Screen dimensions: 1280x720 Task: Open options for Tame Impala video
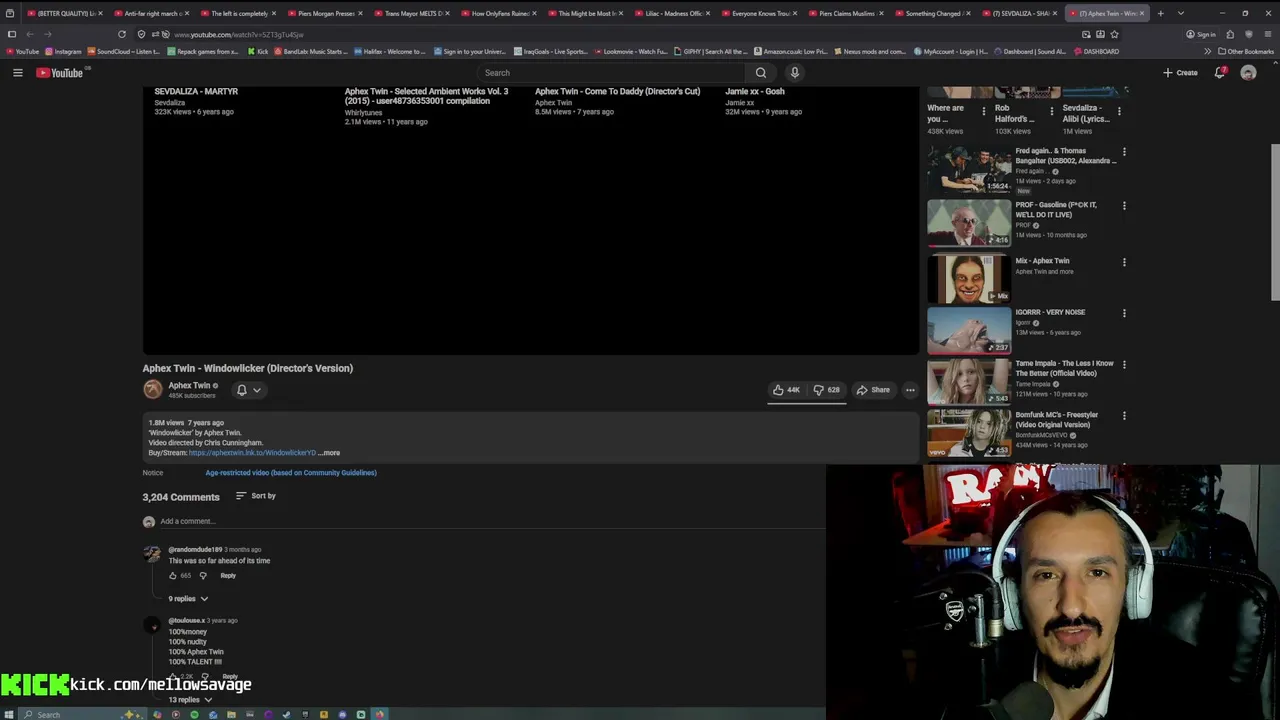pos(1124,365)
